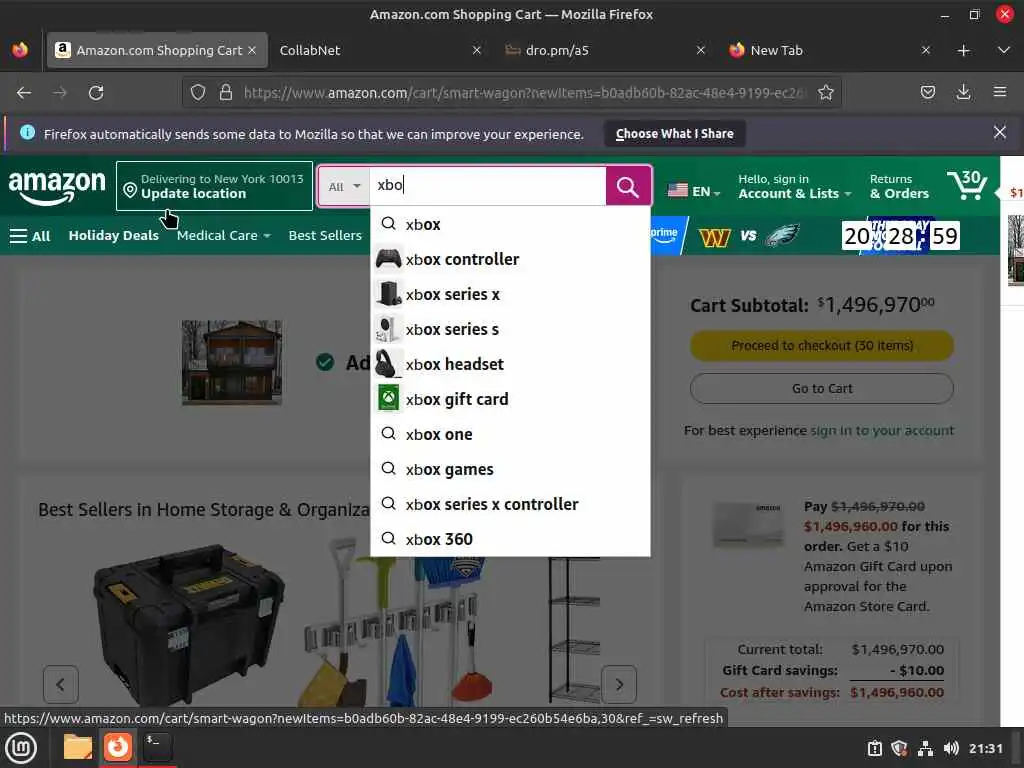List all tabs with chevron button
Viewport: 1024px width, 768px height.
tap(1004, 50)
